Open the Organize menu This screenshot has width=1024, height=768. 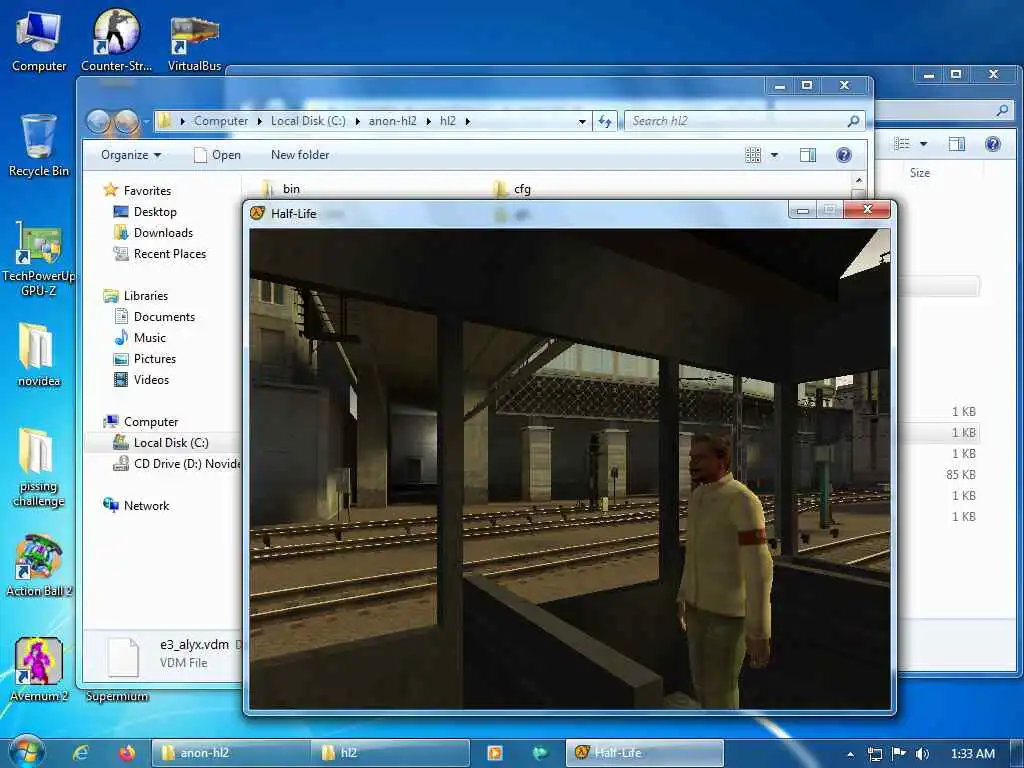[131, 155]
